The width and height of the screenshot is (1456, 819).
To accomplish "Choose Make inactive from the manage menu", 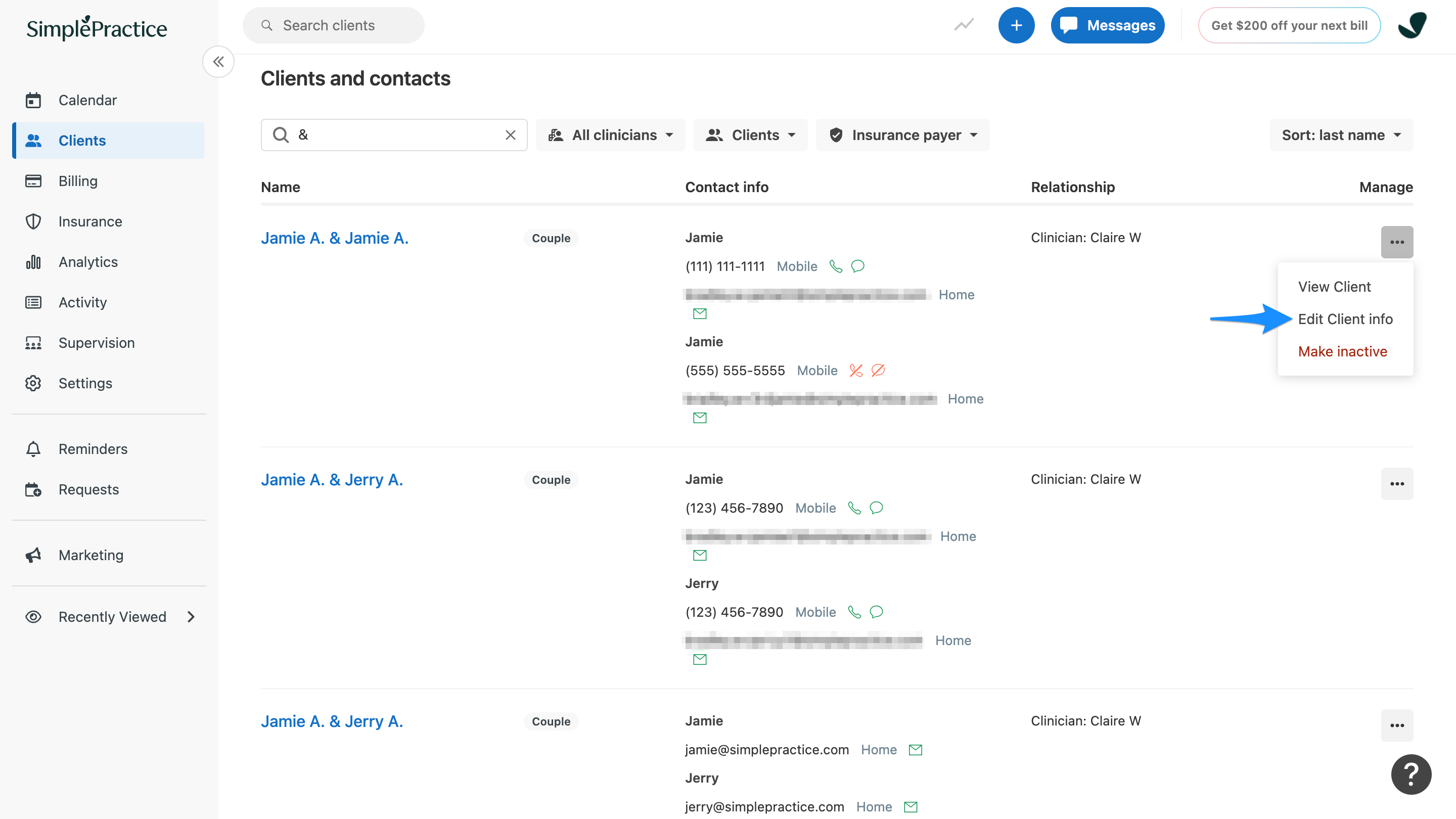I will (1342, 351).
